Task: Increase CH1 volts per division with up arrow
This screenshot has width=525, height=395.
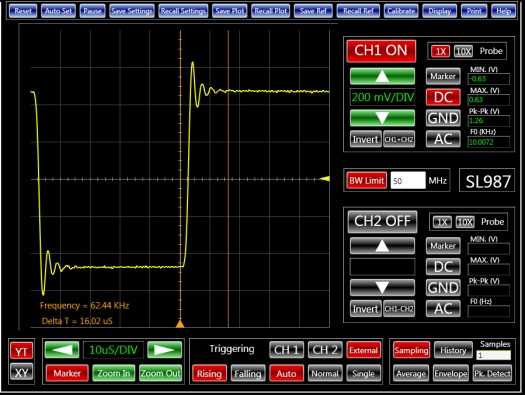Action: (382, 76)
